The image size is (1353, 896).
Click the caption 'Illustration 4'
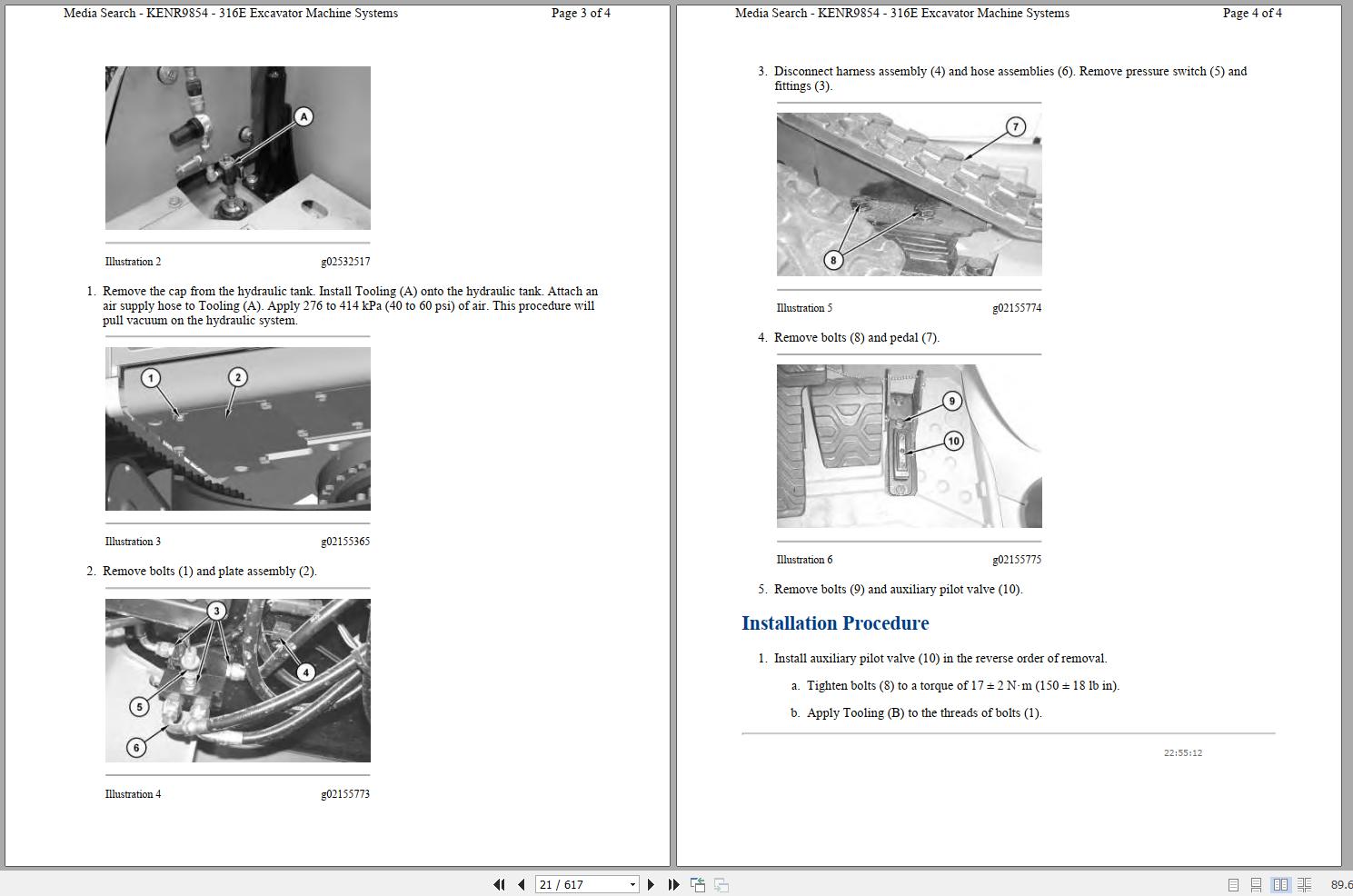[x=133, y=794]
